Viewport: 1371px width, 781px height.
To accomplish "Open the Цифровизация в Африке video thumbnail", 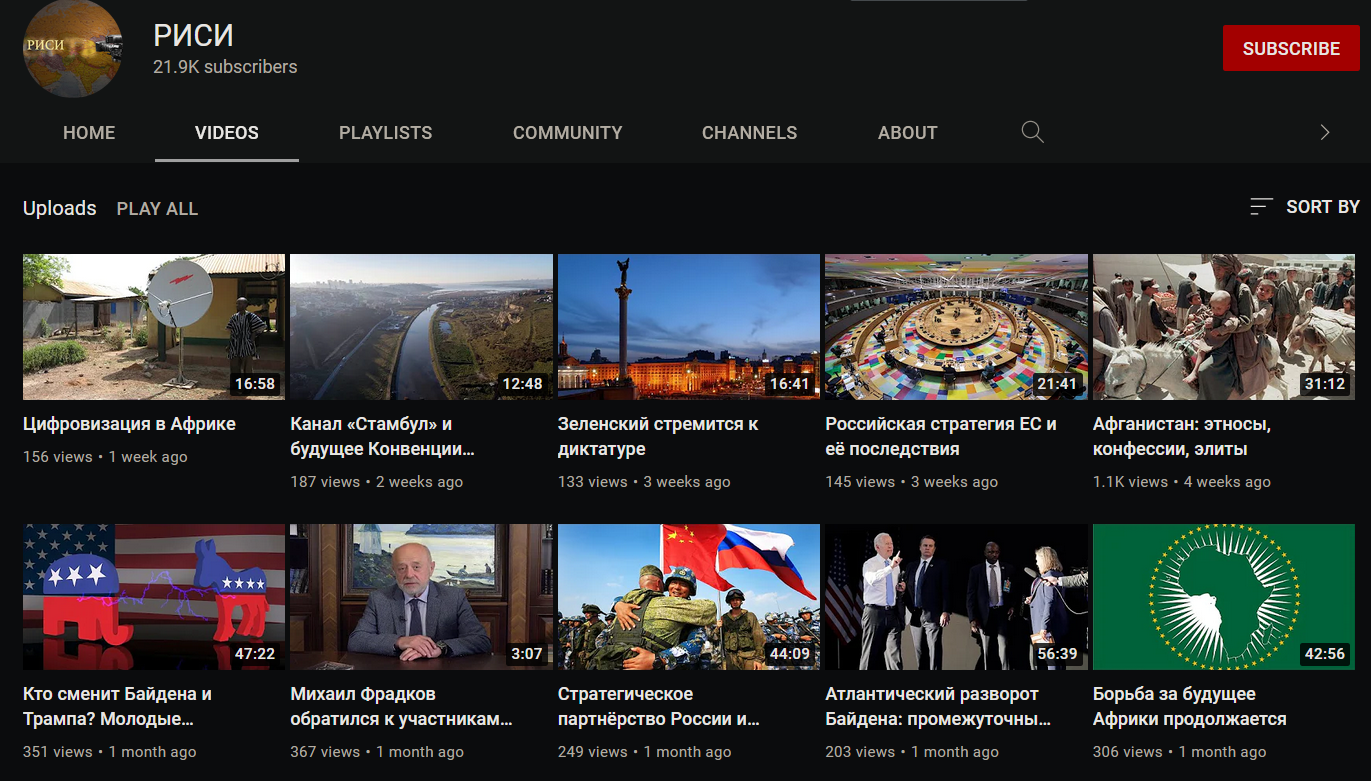I will [x=154, y=327].
